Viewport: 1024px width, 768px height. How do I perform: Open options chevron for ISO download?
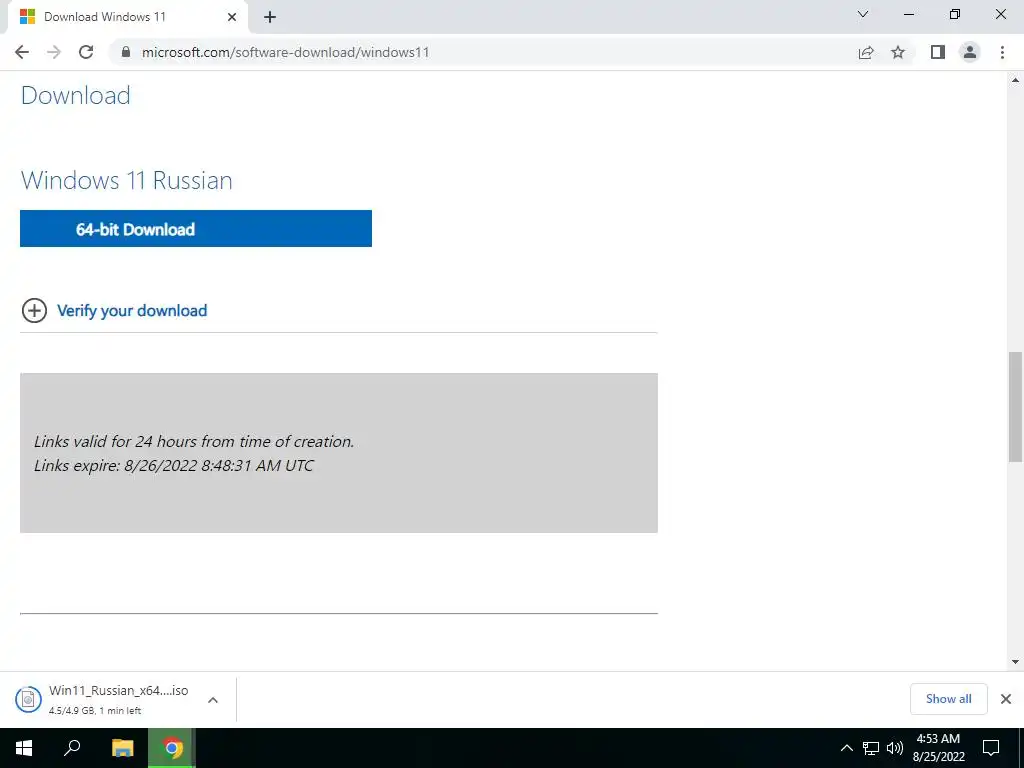click(x=213, y=699)
